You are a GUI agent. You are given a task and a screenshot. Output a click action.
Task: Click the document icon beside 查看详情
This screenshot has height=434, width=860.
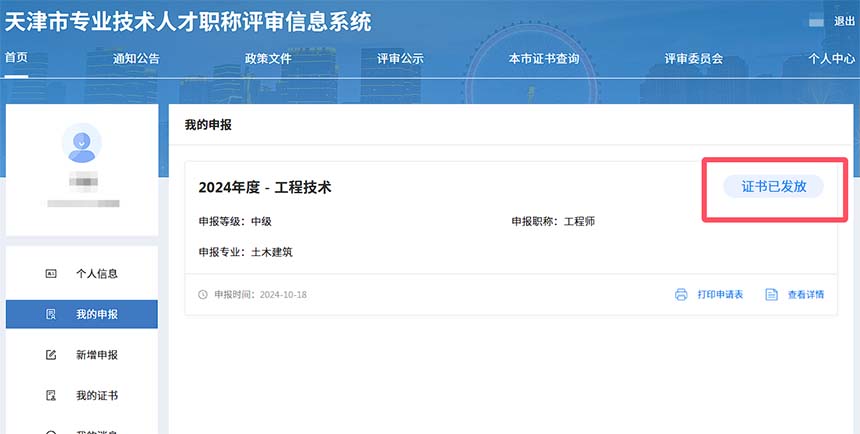click(x=771, y=295)
